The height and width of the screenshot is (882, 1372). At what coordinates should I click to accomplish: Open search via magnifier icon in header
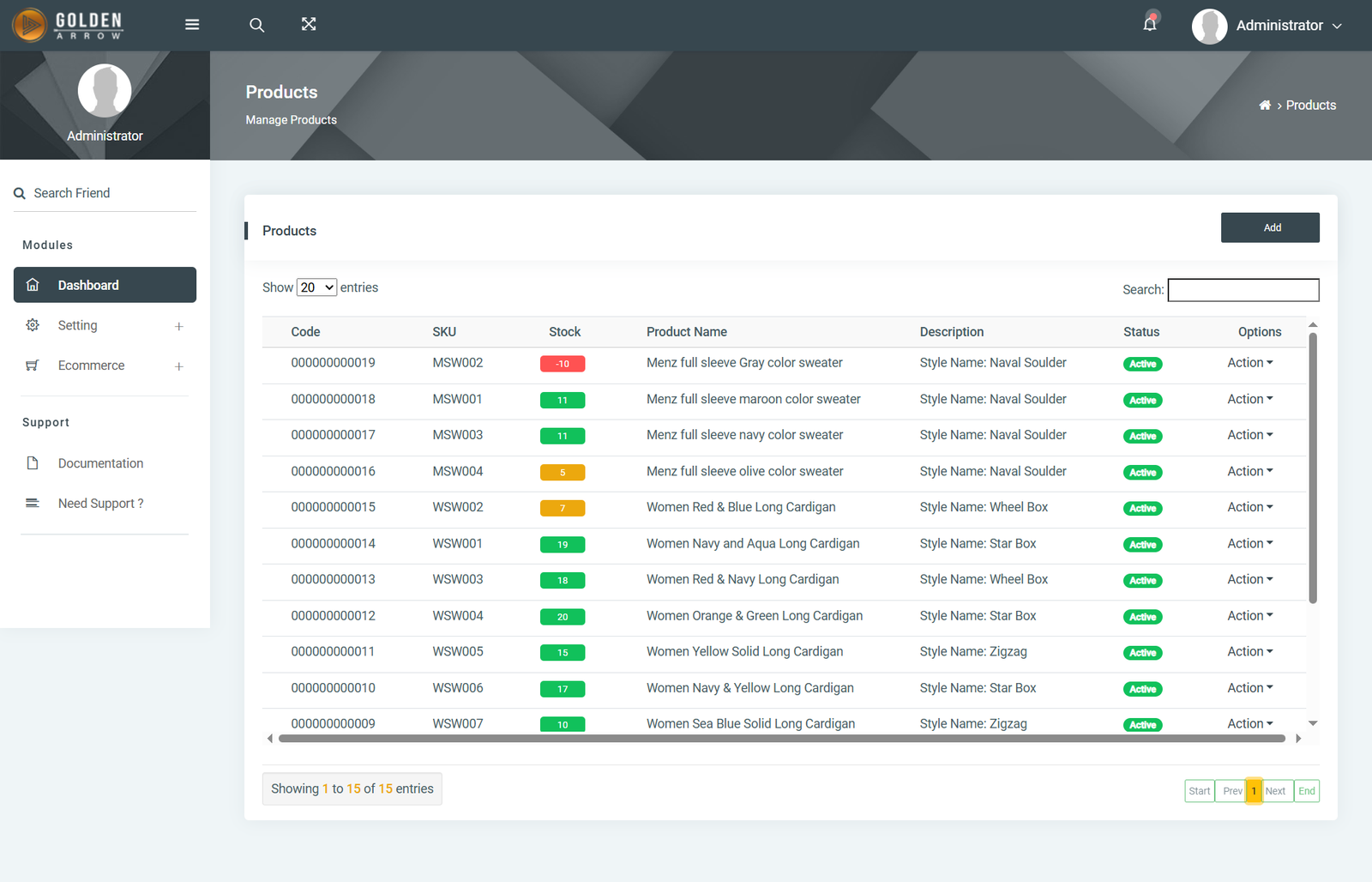[256, 25]
